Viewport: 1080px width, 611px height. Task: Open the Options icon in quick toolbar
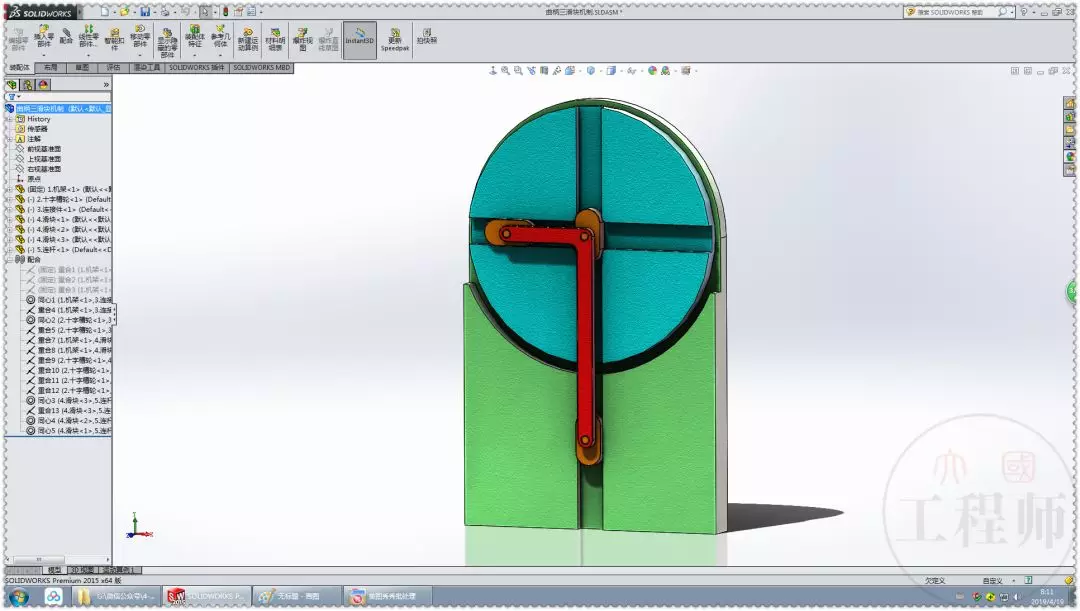[251, 12]
